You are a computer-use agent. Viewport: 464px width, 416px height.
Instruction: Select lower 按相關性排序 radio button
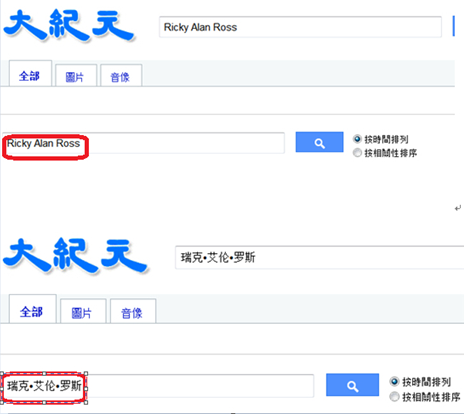coord(394,397)
